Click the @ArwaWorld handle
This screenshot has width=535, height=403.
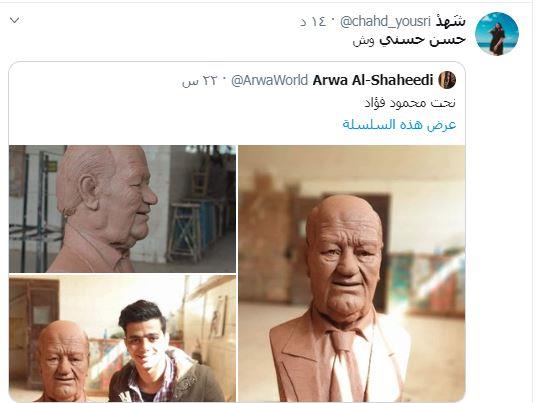coord(269,81)
